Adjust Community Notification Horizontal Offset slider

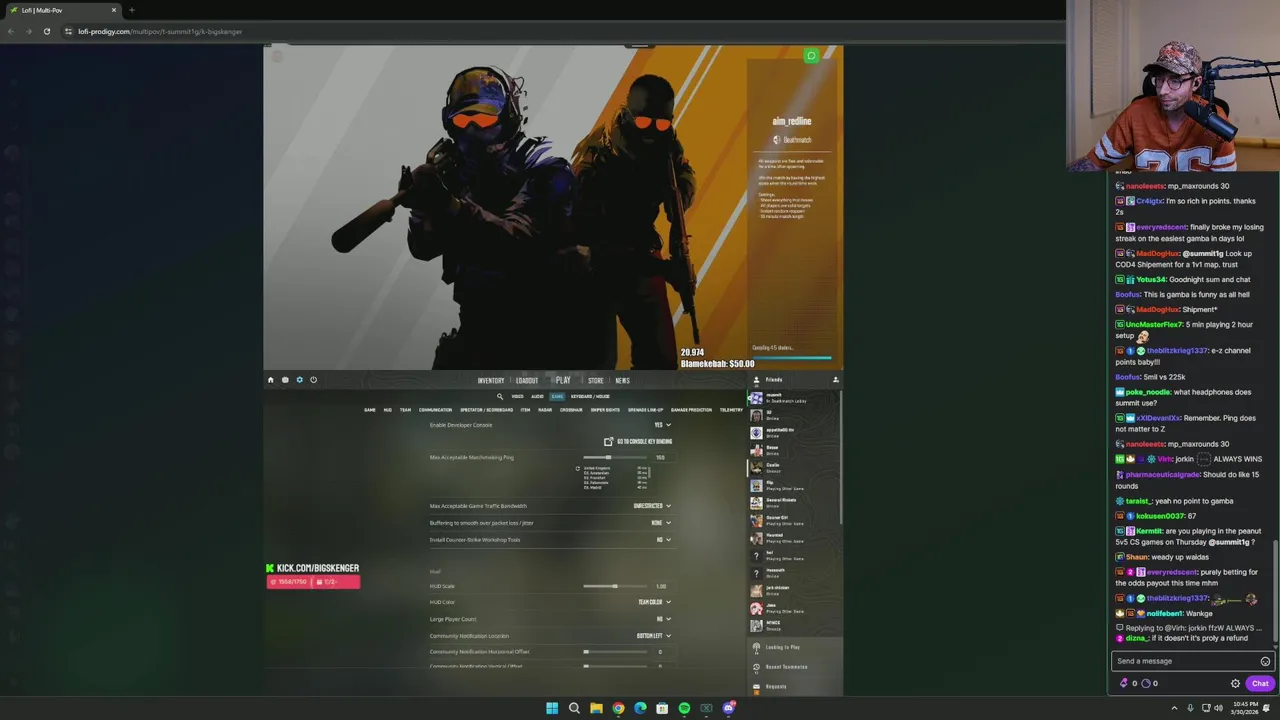coord(615,652)
